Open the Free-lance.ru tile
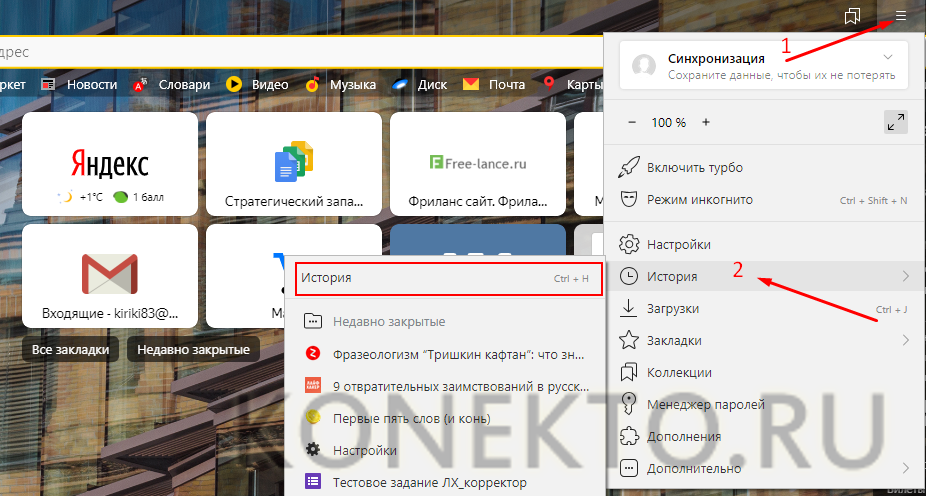 pyautogui.click(x=478, y=164)
